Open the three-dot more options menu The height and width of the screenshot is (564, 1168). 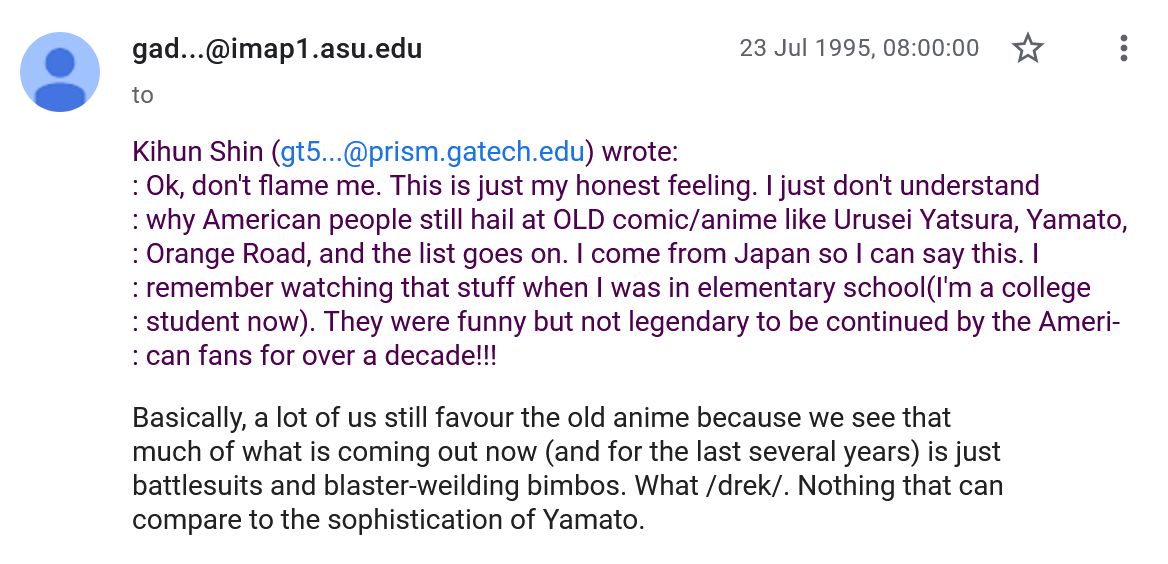tap(1123, 48)
